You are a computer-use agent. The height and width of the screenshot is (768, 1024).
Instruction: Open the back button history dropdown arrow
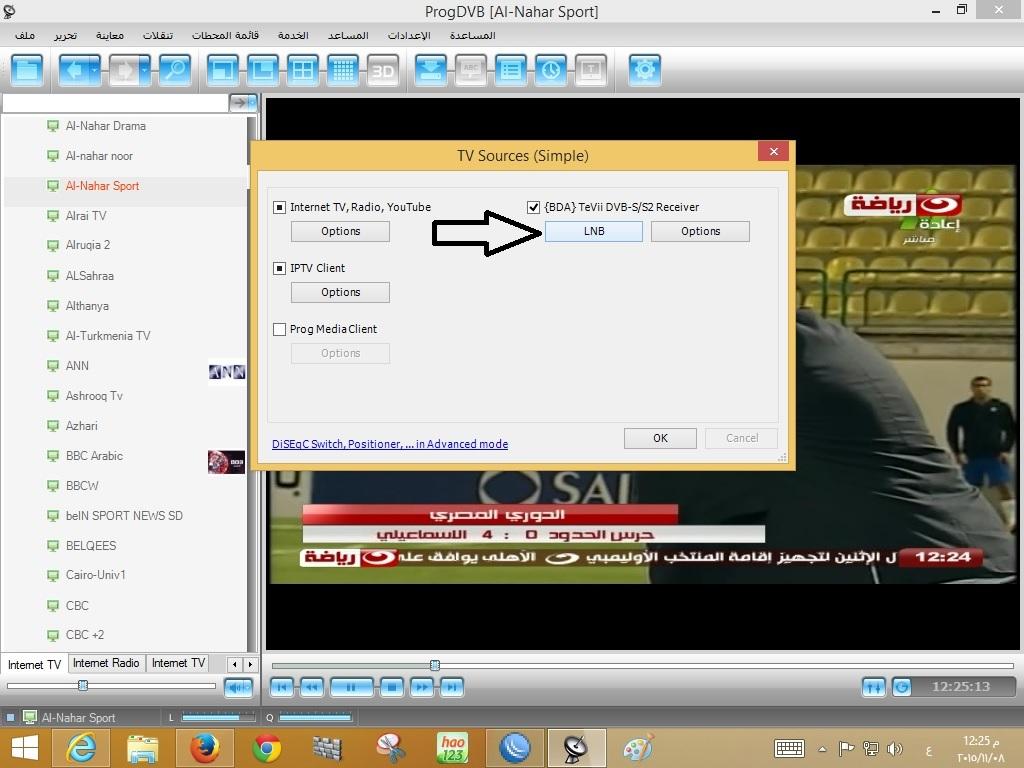click(x=95, y=69)
